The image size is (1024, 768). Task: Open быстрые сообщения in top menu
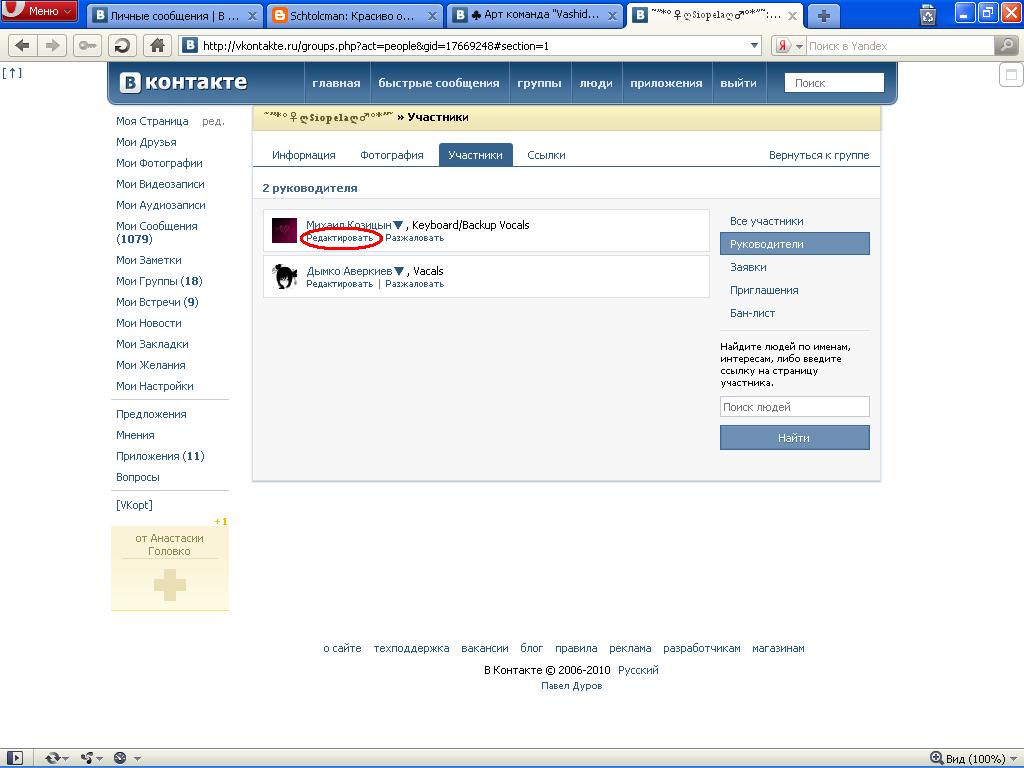[x=439, y=83]
